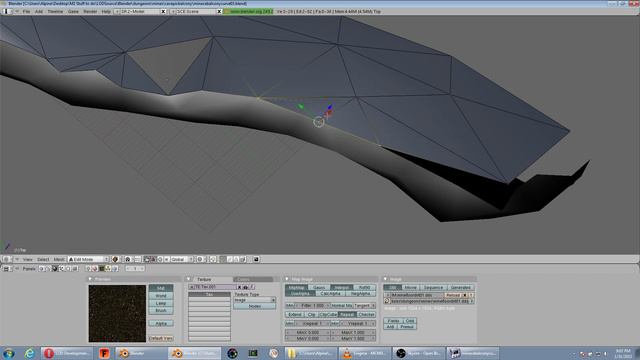640x360 pixels.
Task: Collapse the Map Image panel
Action: coord(287,279)
